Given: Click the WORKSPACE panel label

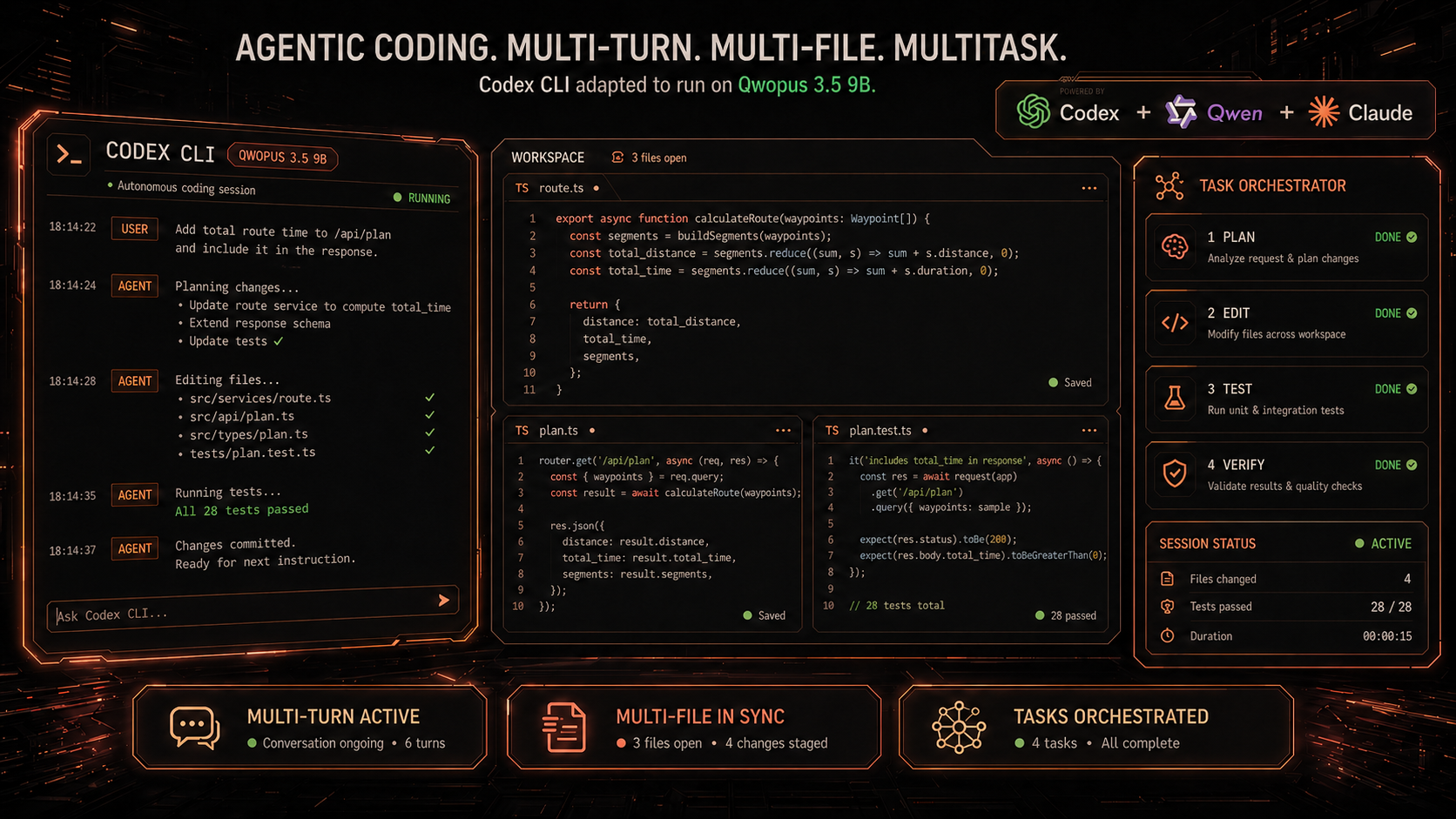Looking at the screenshot, I should [548, 158].
